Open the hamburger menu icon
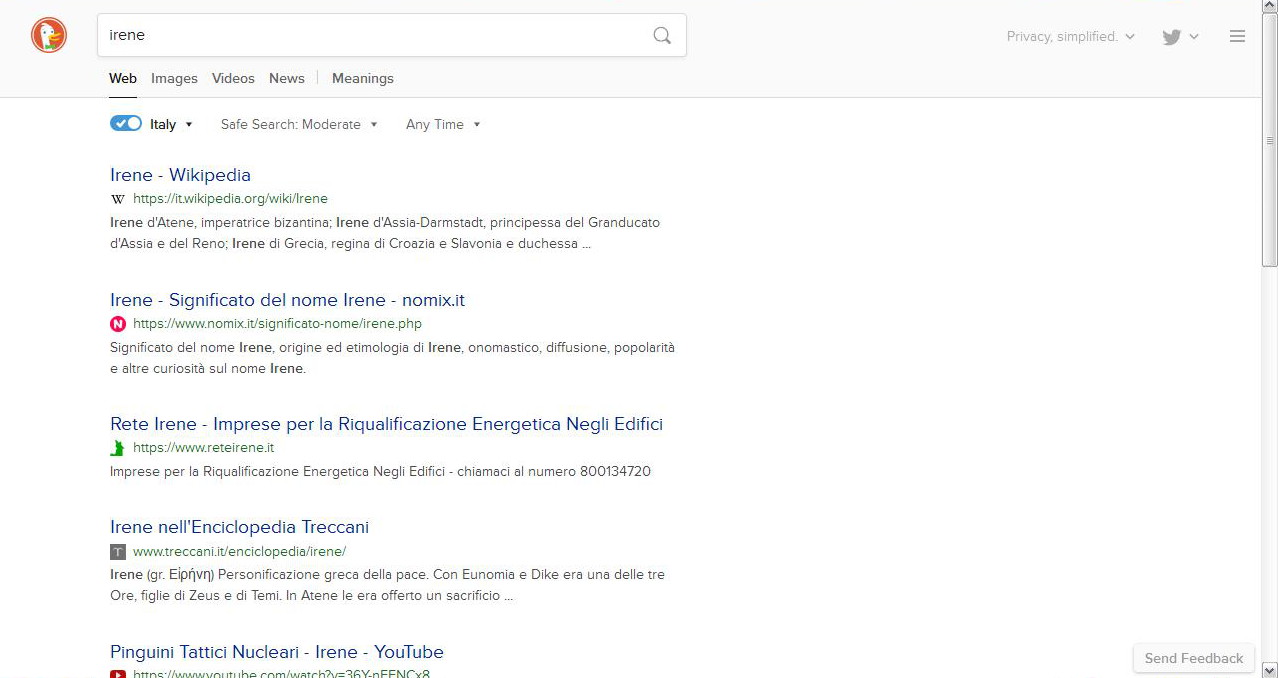Viewport: 1278px width, 678px height. coord(1237,36)
